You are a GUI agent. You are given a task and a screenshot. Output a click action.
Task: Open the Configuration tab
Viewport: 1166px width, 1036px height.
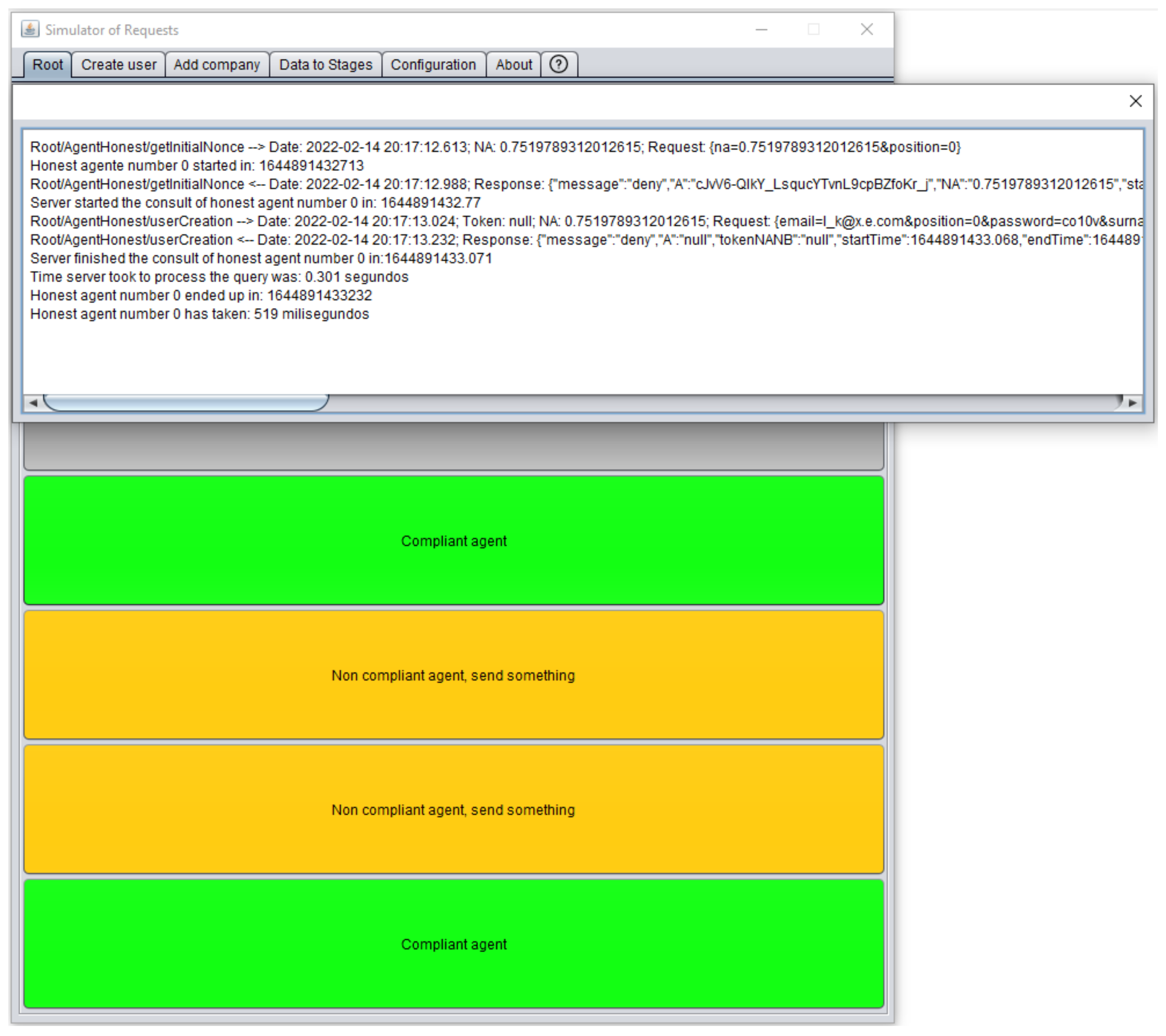433,65
